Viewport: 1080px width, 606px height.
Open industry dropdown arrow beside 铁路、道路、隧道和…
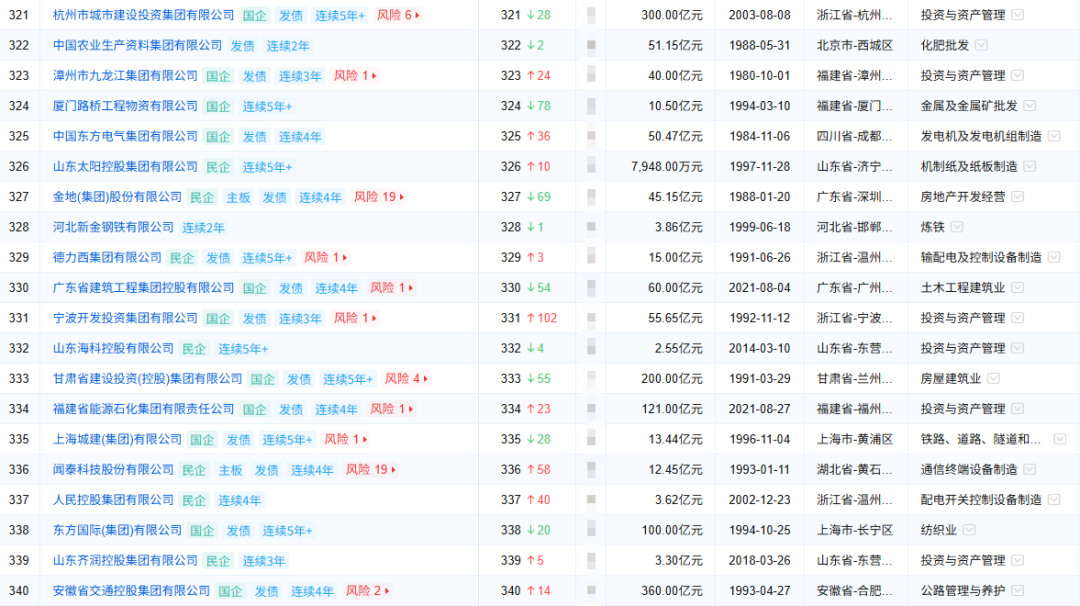[1060, 439]
